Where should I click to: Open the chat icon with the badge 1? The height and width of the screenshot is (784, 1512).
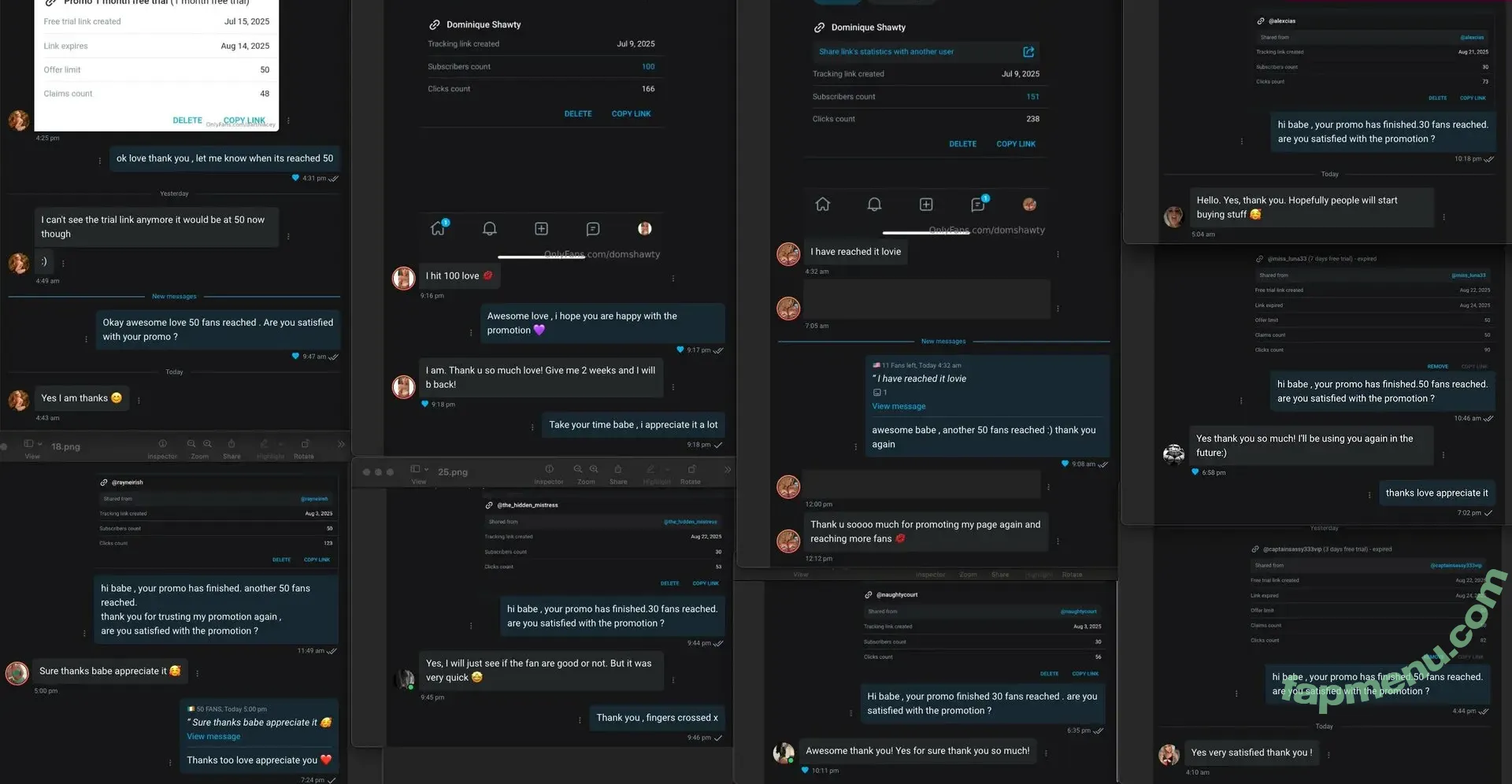(979, 204)
